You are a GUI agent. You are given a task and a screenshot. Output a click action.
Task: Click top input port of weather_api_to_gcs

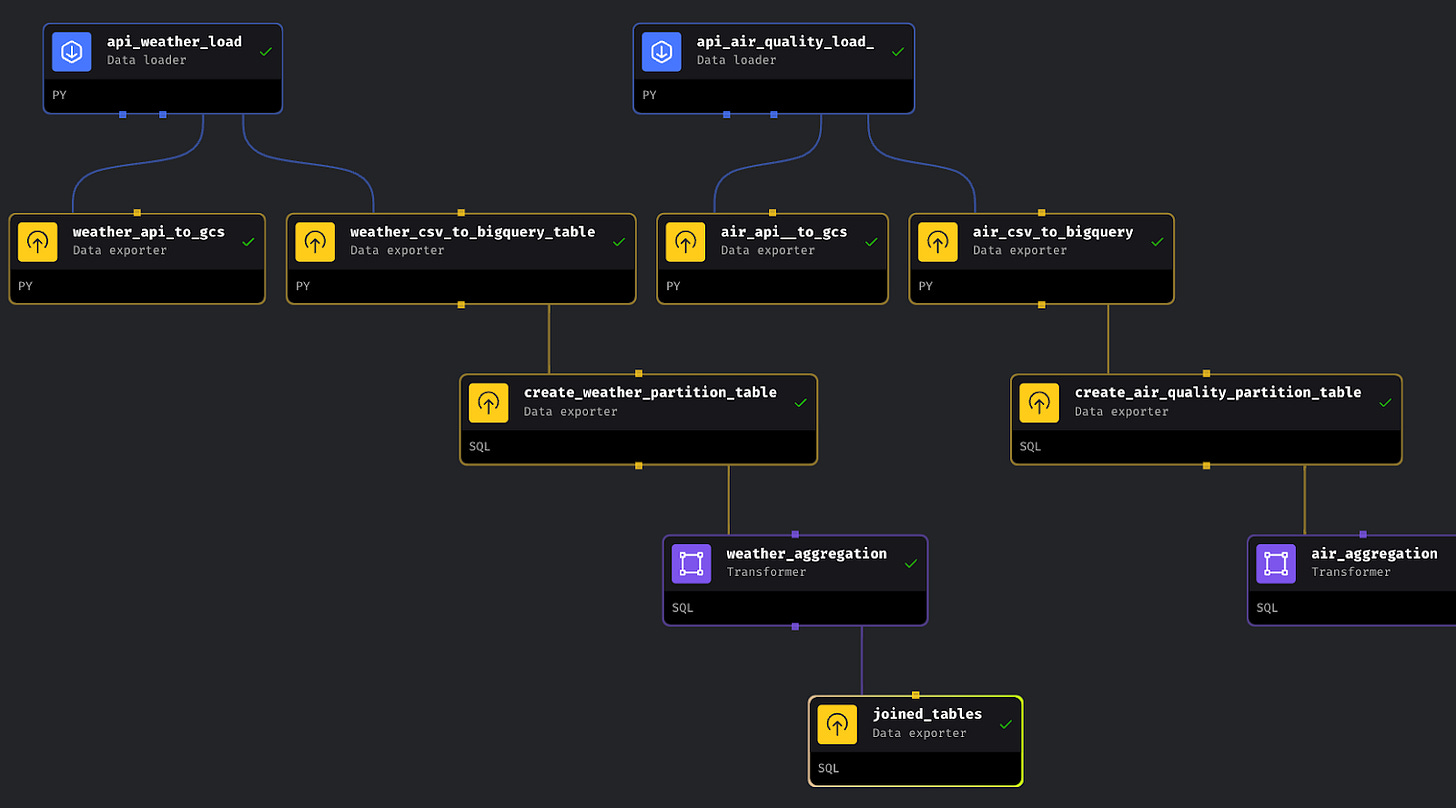pyautogui.click(x=137, y=213)
